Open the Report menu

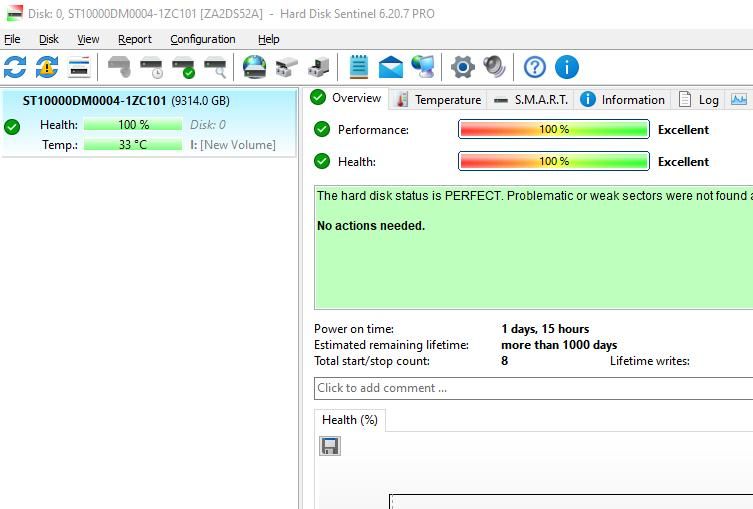pyautogui.click(x=135, y=39)
